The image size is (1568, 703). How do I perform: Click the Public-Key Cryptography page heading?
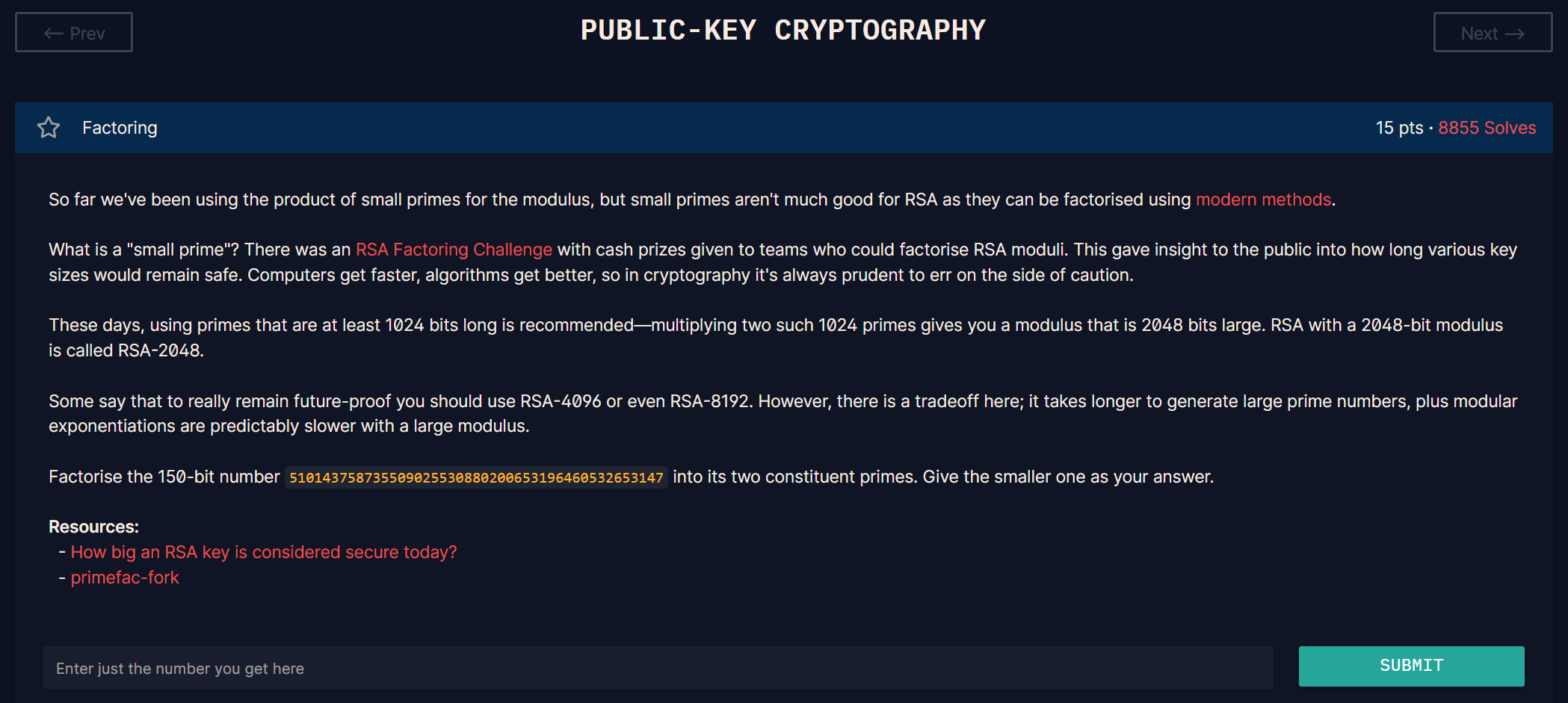coord(783,30)
